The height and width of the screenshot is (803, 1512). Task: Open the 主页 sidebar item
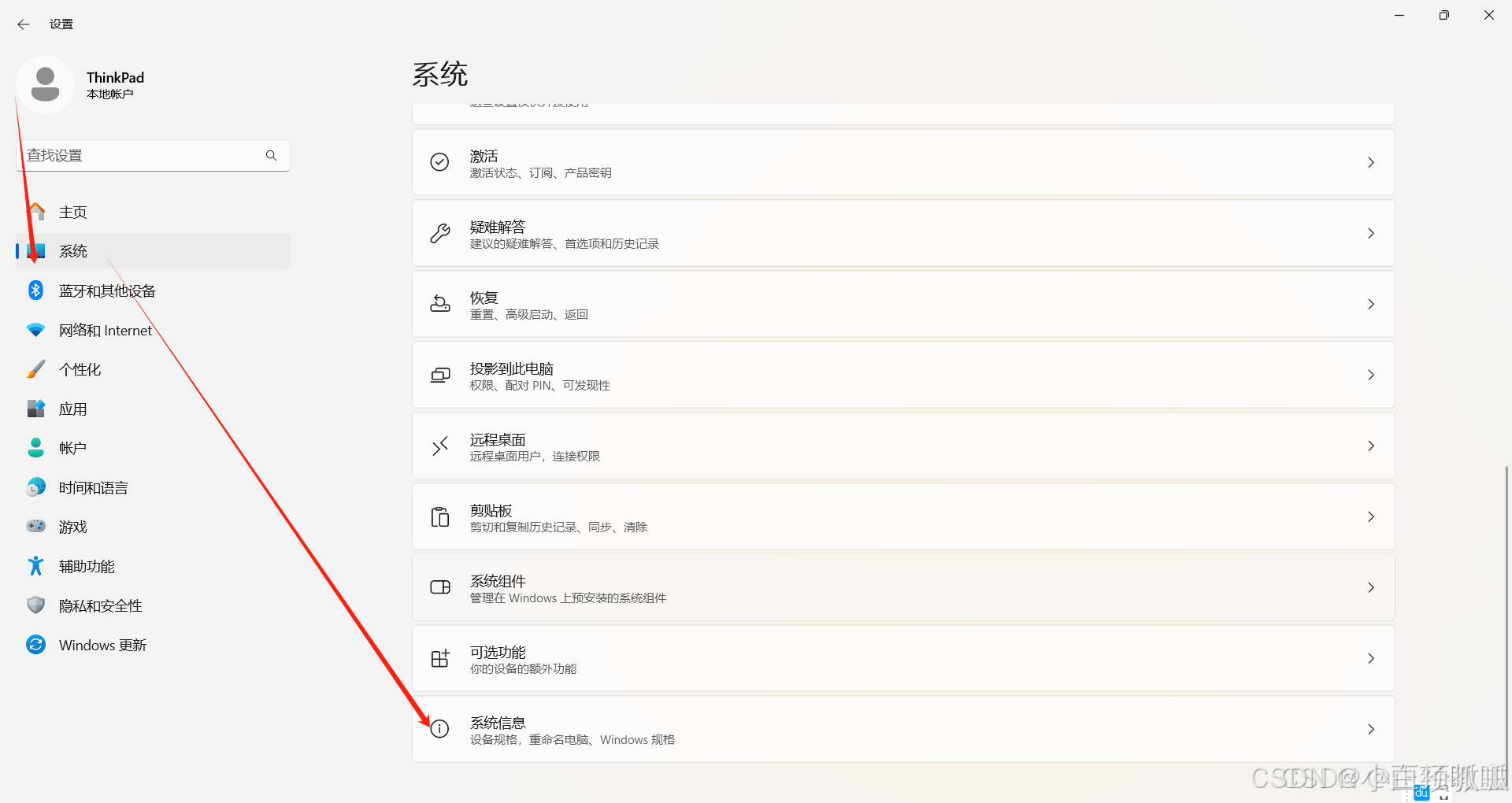tap(73, 211)
